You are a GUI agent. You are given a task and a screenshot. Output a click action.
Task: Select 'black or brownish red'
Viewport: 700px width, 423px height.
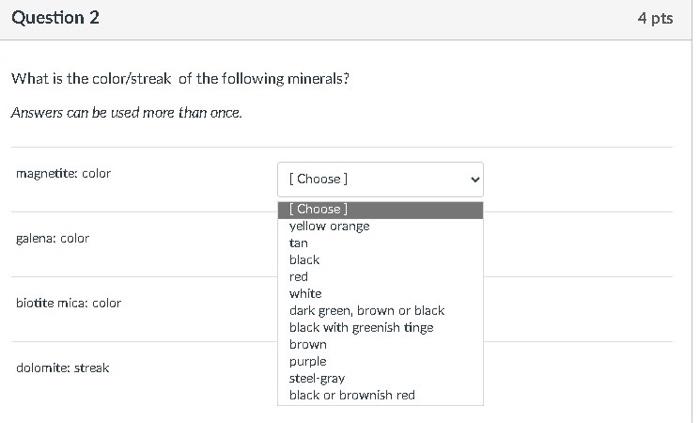click(x=351, y=396)
